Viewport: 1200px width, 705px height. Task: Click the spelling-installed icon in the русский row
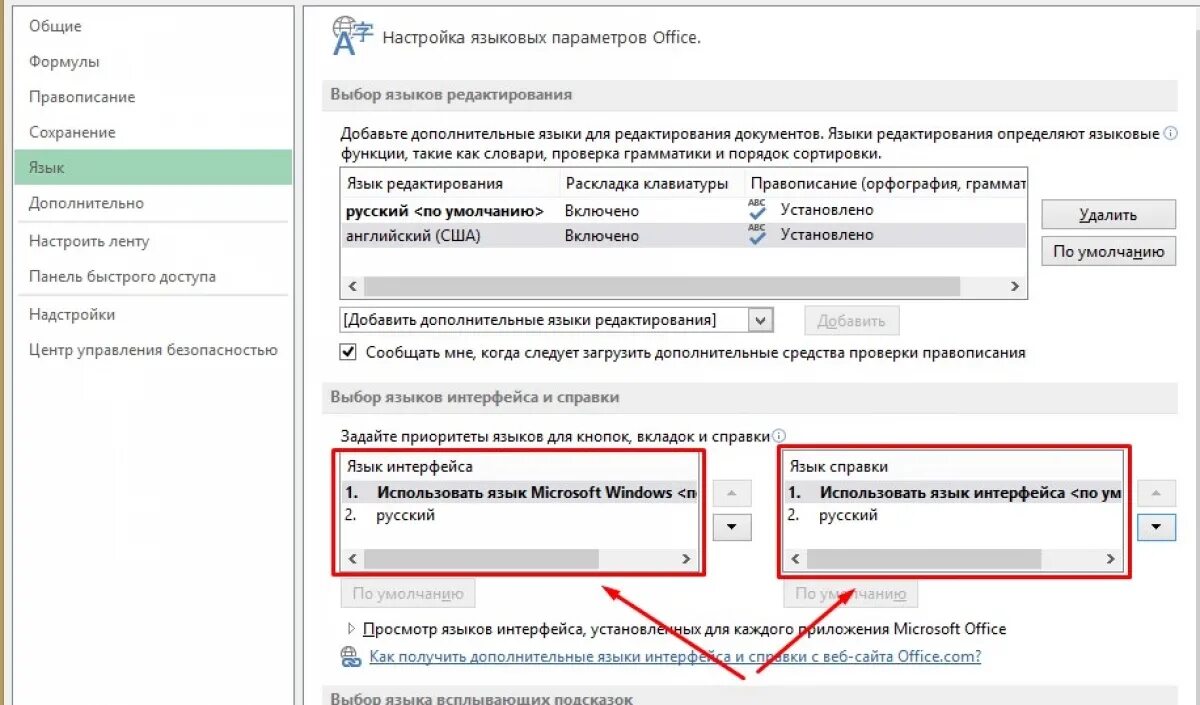[x=757, y=210]
